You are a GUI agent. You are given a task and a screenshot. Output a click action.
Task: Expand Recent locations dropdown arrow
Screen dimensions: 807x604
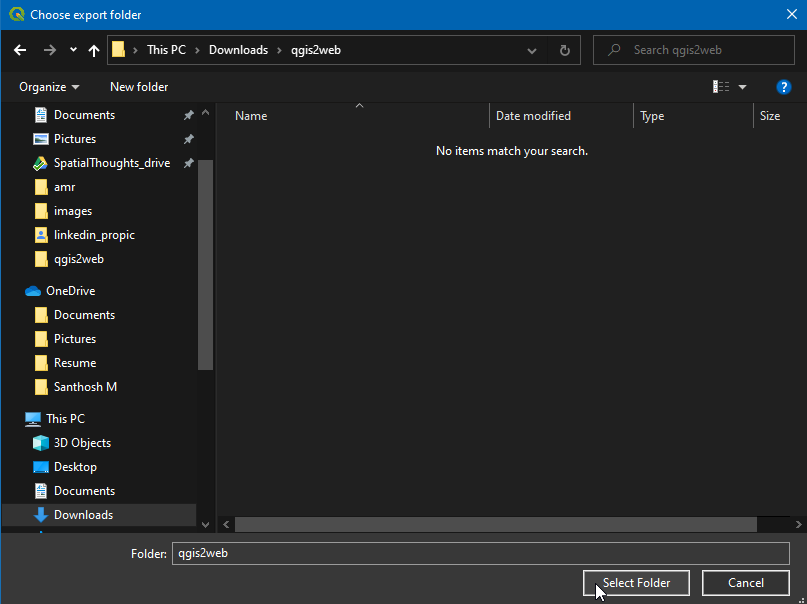(x=73, y=50)
